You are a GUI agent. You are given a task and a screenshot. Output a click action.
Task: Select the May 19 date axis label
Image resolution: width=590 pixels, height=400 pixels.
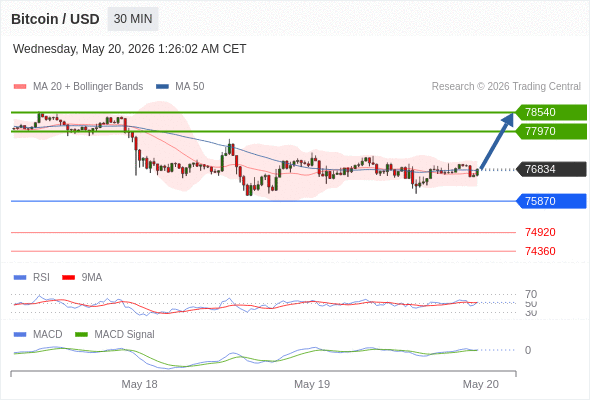[x=312, y=384]
